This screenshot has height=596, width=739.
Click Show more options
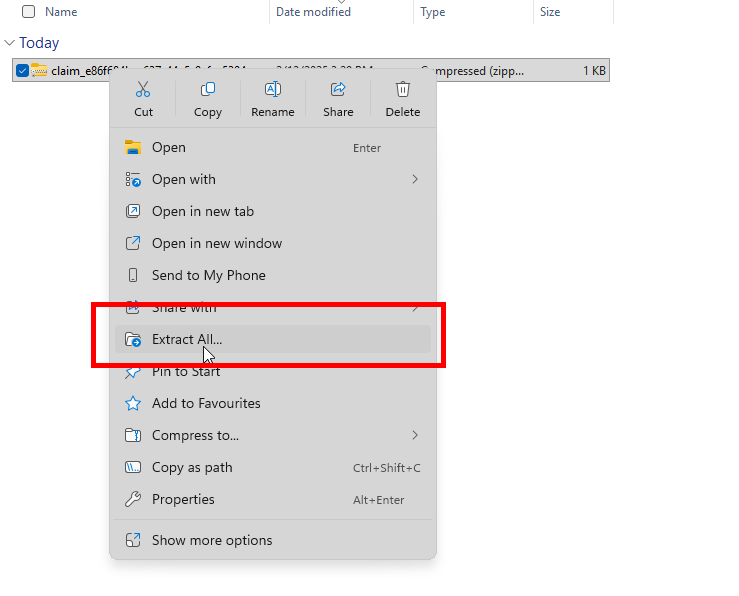click(212, 540)
